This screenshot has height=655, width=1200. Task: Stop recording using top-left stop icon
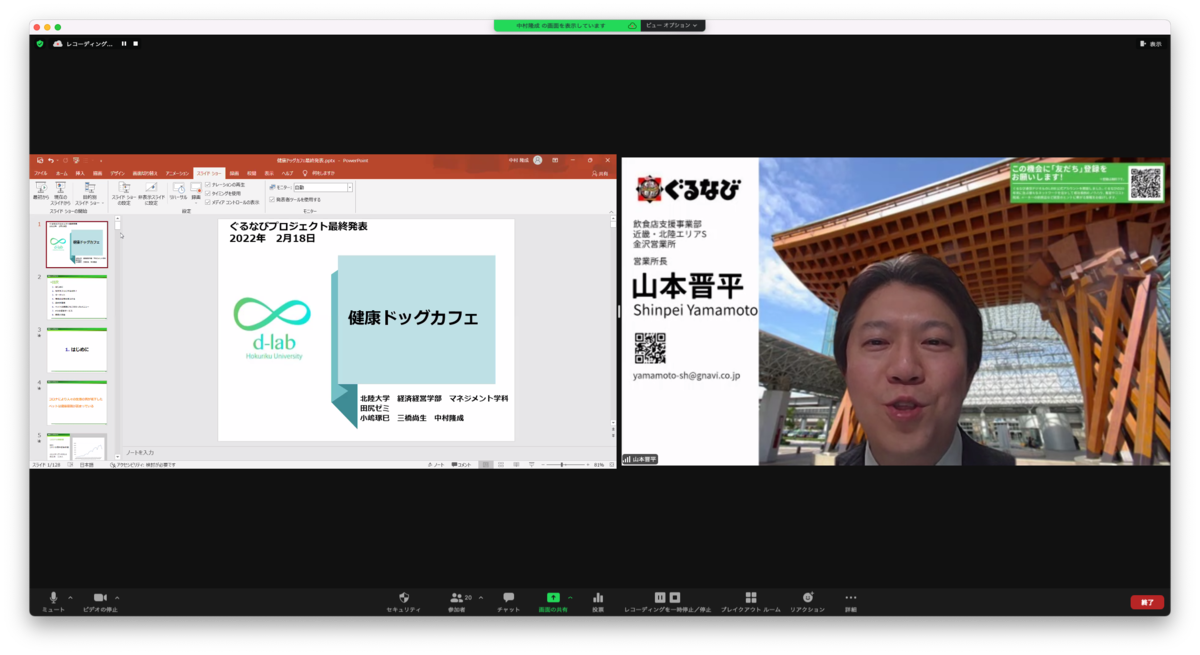click(135, 44)
